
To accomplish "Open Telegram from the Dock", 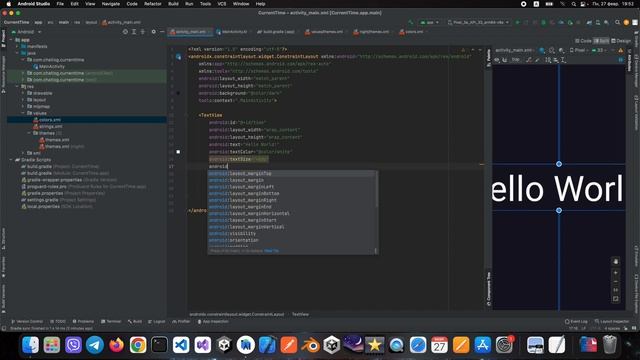I will pos(95,345).
